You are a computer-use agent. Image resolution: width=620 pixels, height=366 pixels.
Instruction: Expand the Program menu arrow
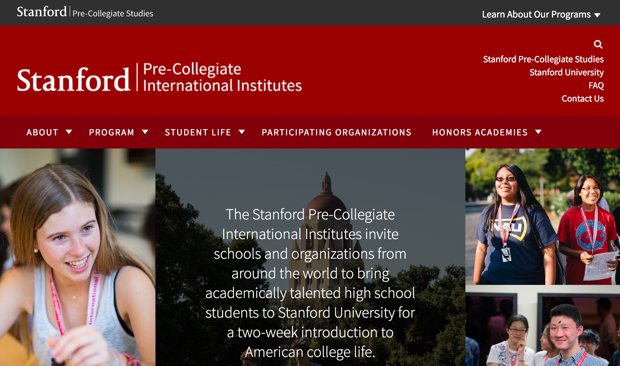(x=145, y=132)
